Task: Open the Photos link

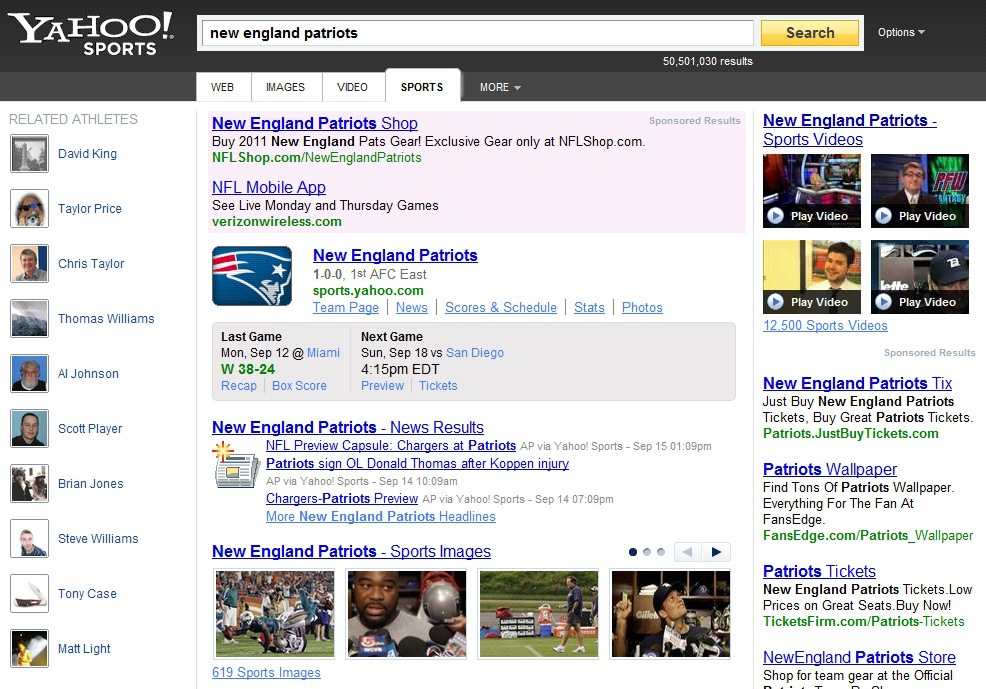Action: (x=642, y=307)
